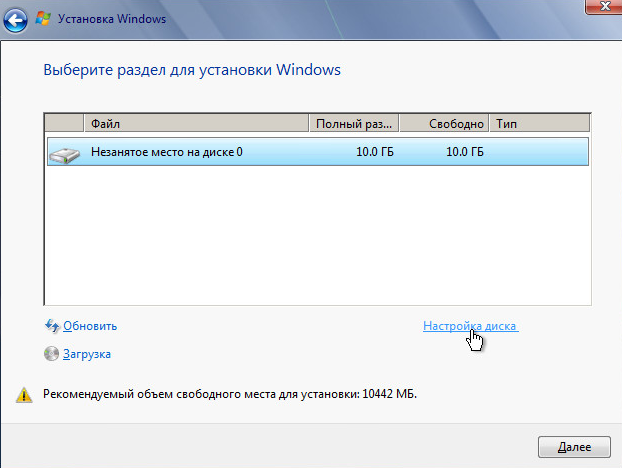
Task: Sort by the Свободно column header
Action: (444, 123)
